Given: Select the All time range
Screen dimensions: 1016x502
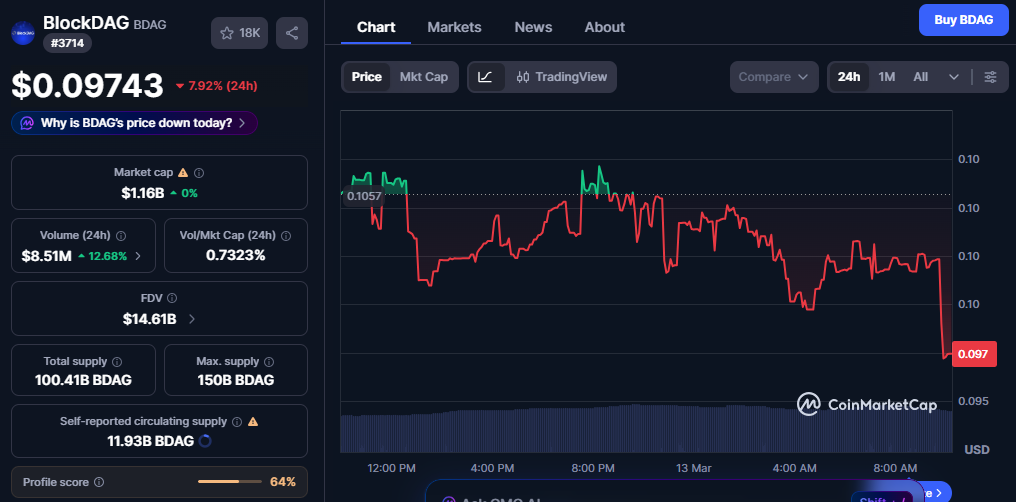Looking at the screenshot, I should tap(921, 77).
